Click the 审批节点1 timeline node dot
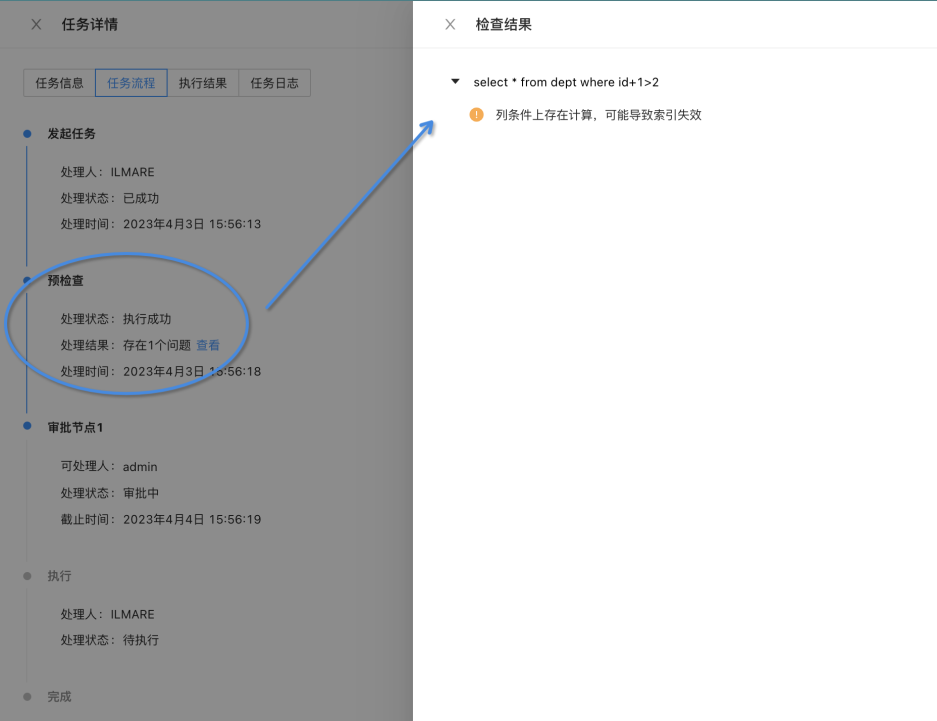The width and height of the screenshot is (937, 721). pos(25,427)
